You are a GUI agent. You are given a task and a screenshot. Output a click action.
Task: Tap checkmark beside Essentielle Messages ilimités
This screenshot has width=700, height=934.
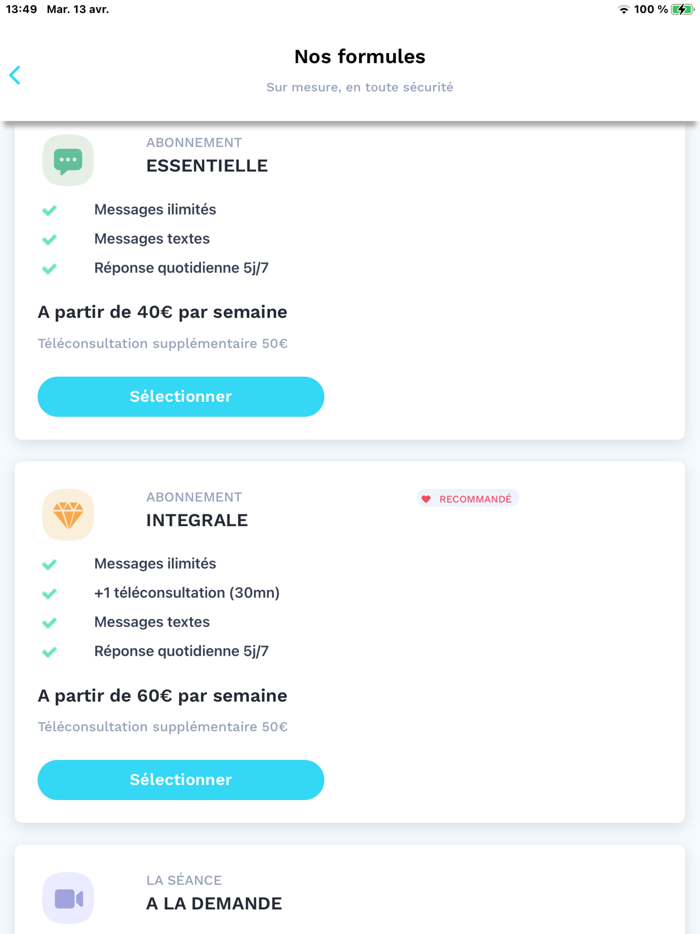(49, 210)
